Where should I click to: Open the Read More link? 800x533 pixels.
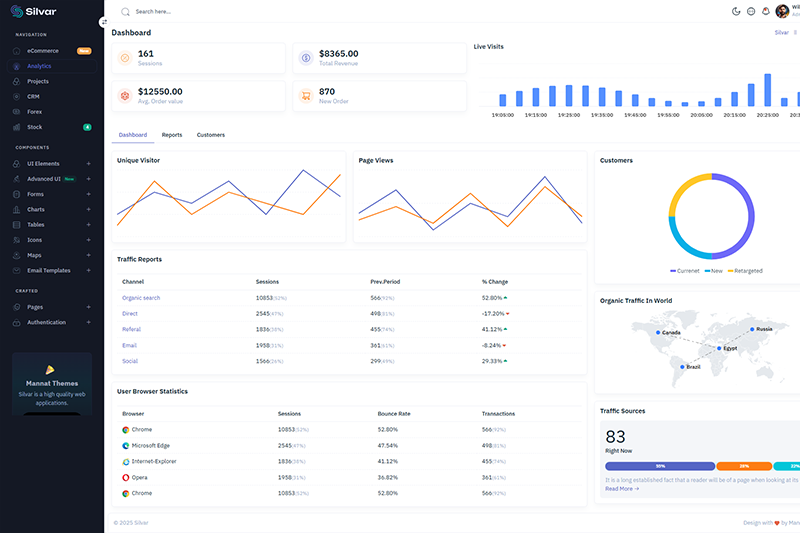click(x=621, y=489)
